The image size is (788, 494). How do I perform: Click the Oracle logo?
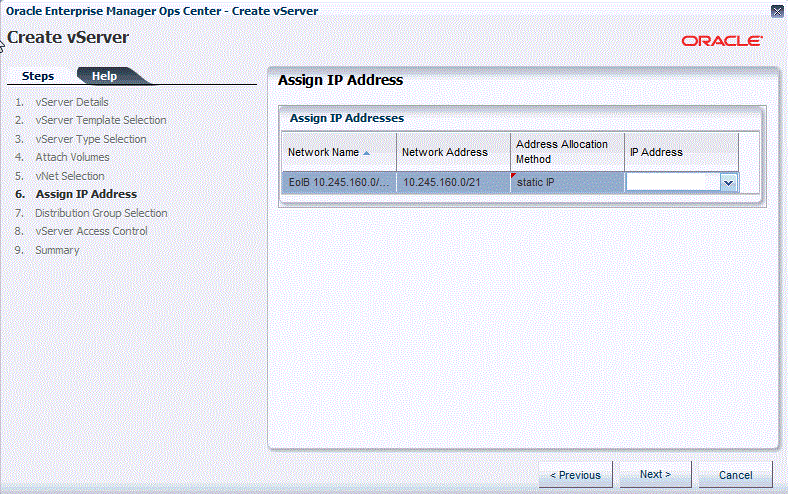tap(722, 41)
